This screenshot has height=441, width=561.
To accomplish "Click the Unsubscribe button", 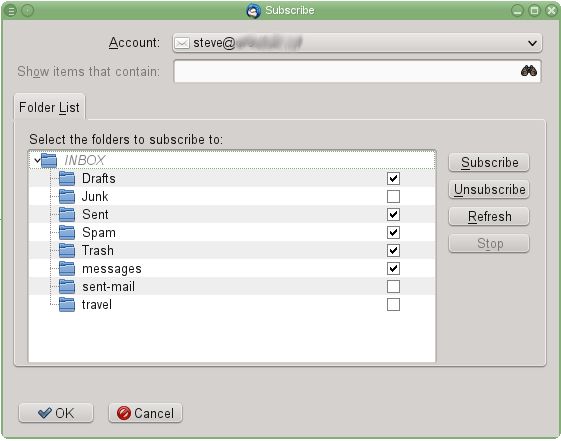I will tap(489, 189).
